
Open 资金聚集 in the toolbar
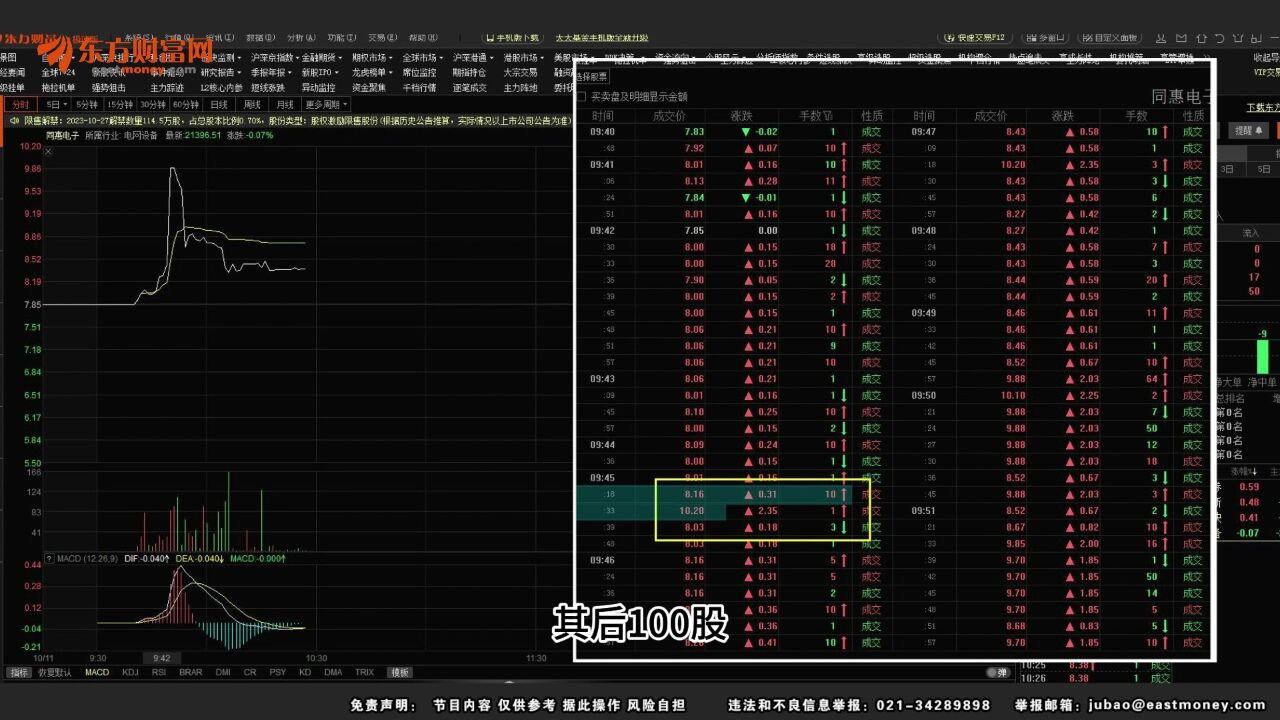tap(369, 87)
